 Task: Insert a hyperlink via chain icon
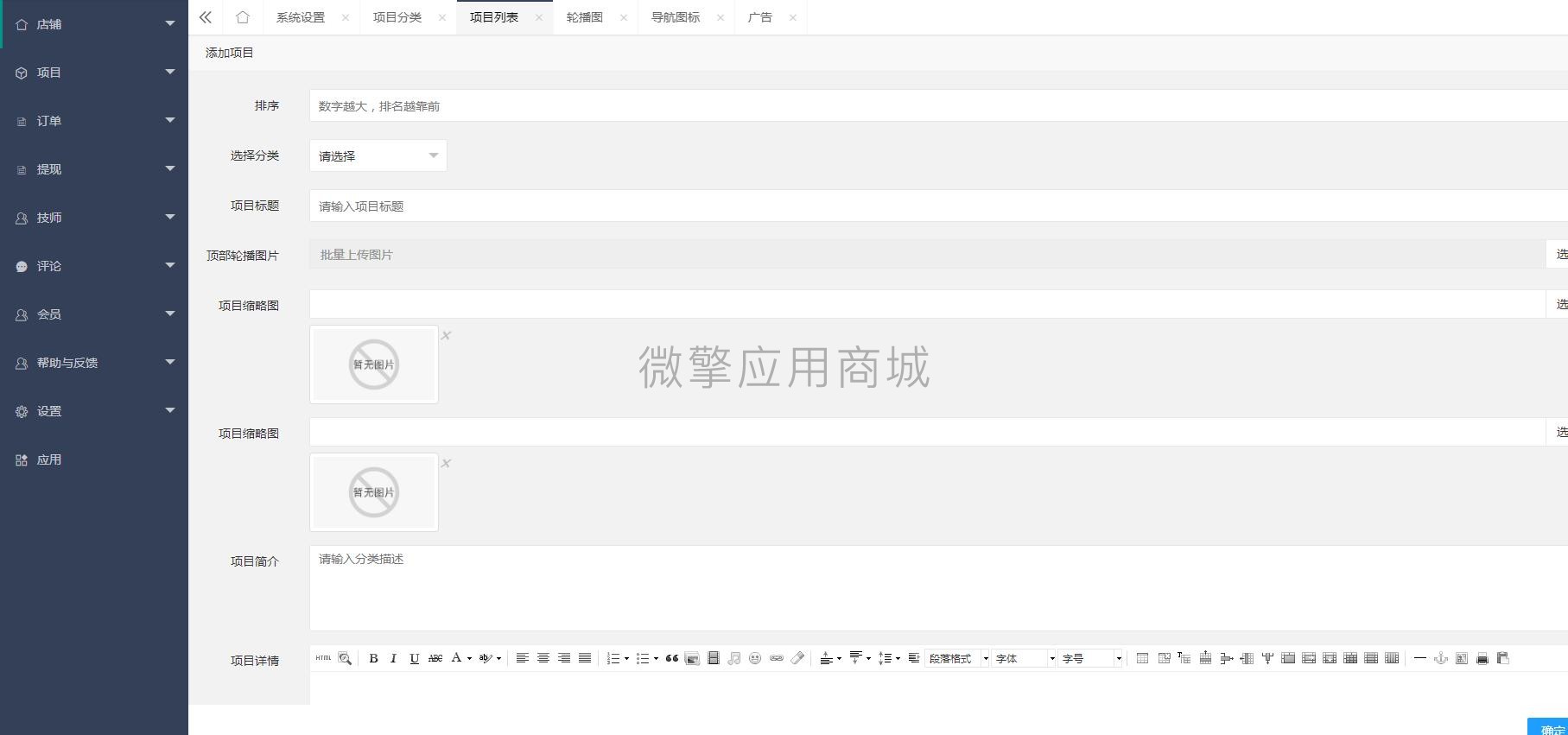pos(777,658)
